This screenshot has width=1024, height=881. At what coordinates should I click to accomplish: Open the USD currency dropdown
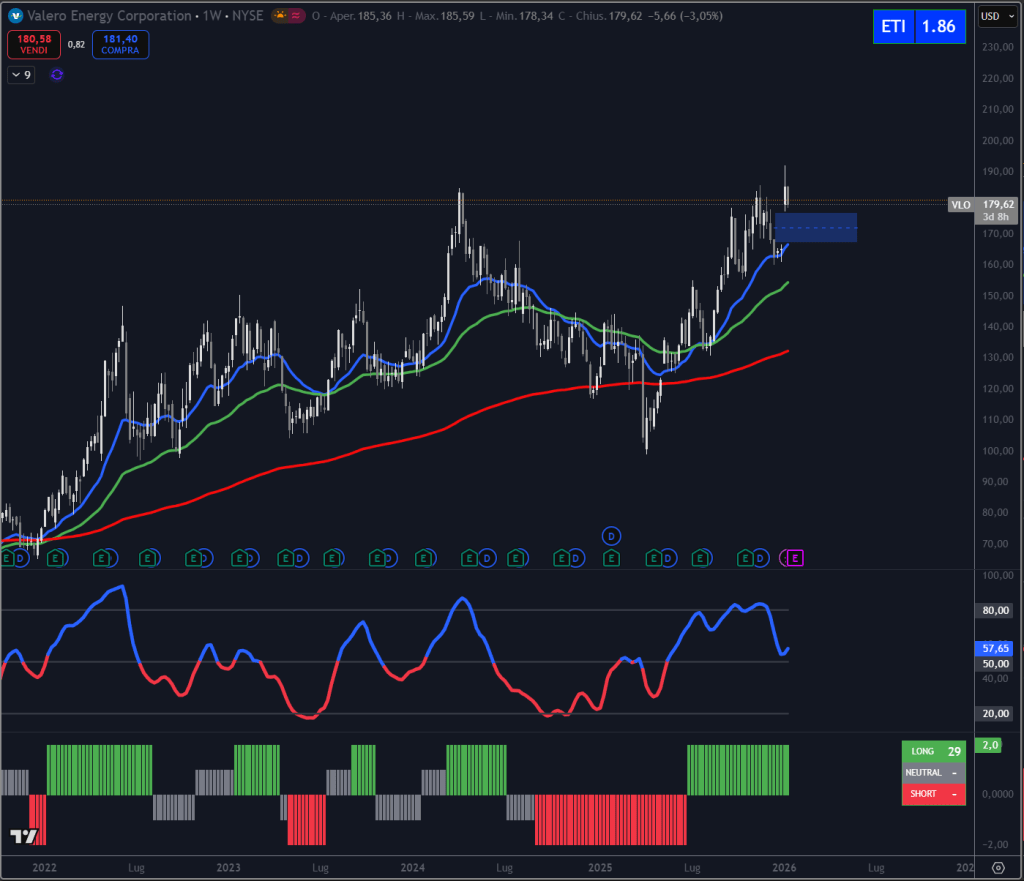tap(997, 15)
